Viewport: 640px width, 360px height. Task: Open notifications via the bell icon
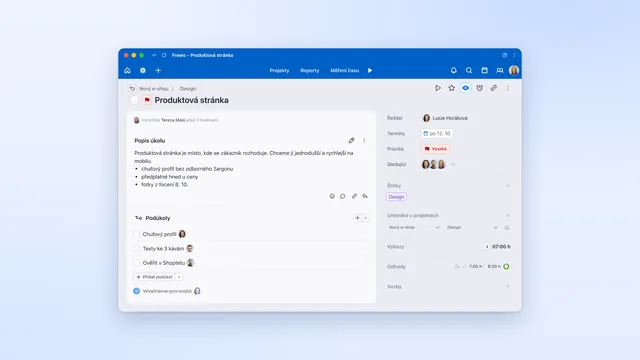coord(453,71)
